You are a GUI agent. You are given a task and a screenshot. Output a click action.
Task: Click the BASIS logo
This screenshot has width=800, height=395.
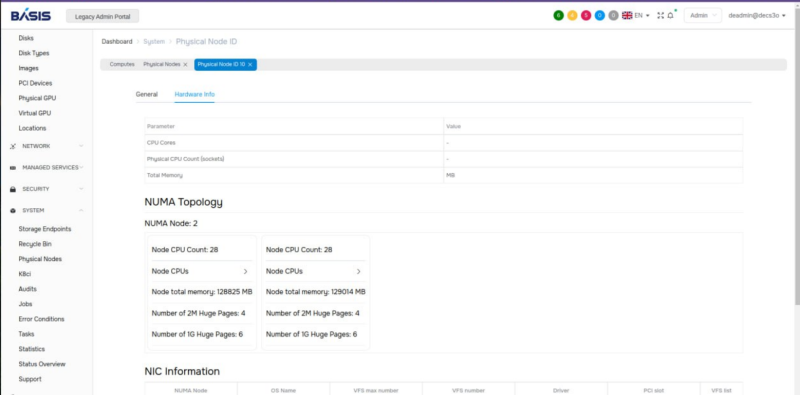31,15
